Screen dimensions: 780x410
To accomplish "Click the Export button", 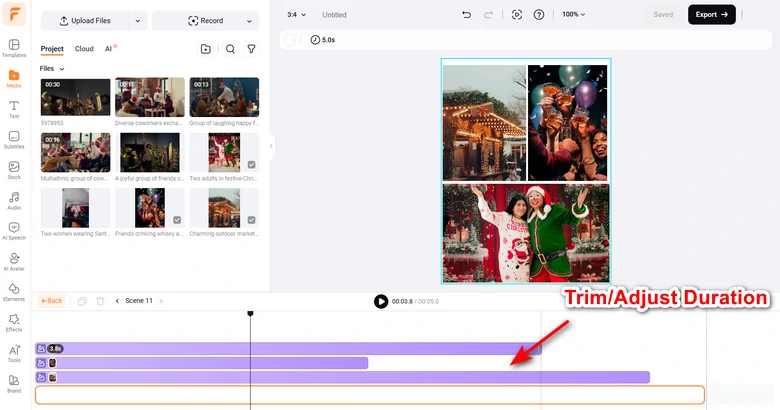I will tap(712, 14).
